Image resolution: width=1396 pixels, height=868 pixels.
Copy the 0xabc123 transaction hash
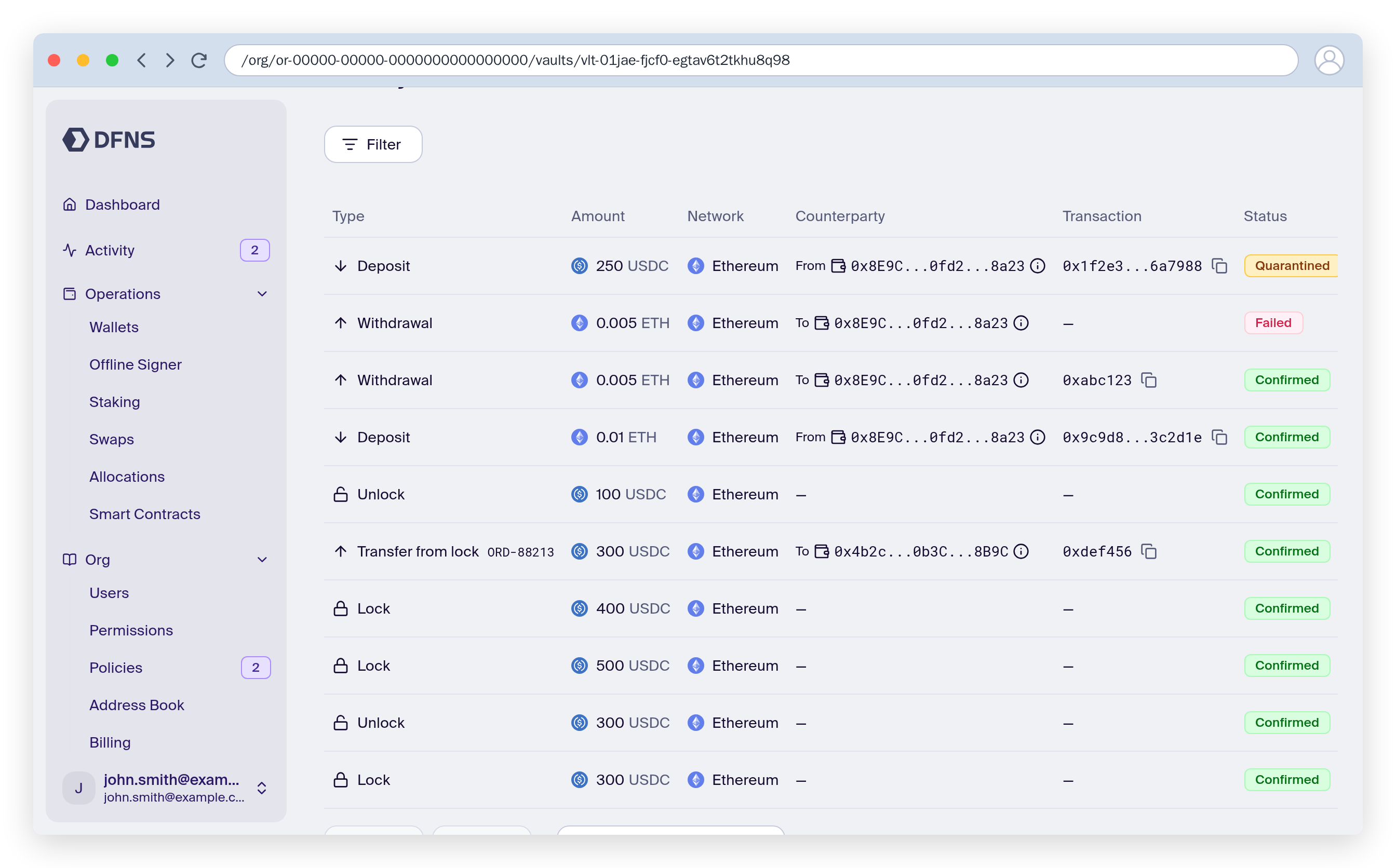[x=1148, y=380]
